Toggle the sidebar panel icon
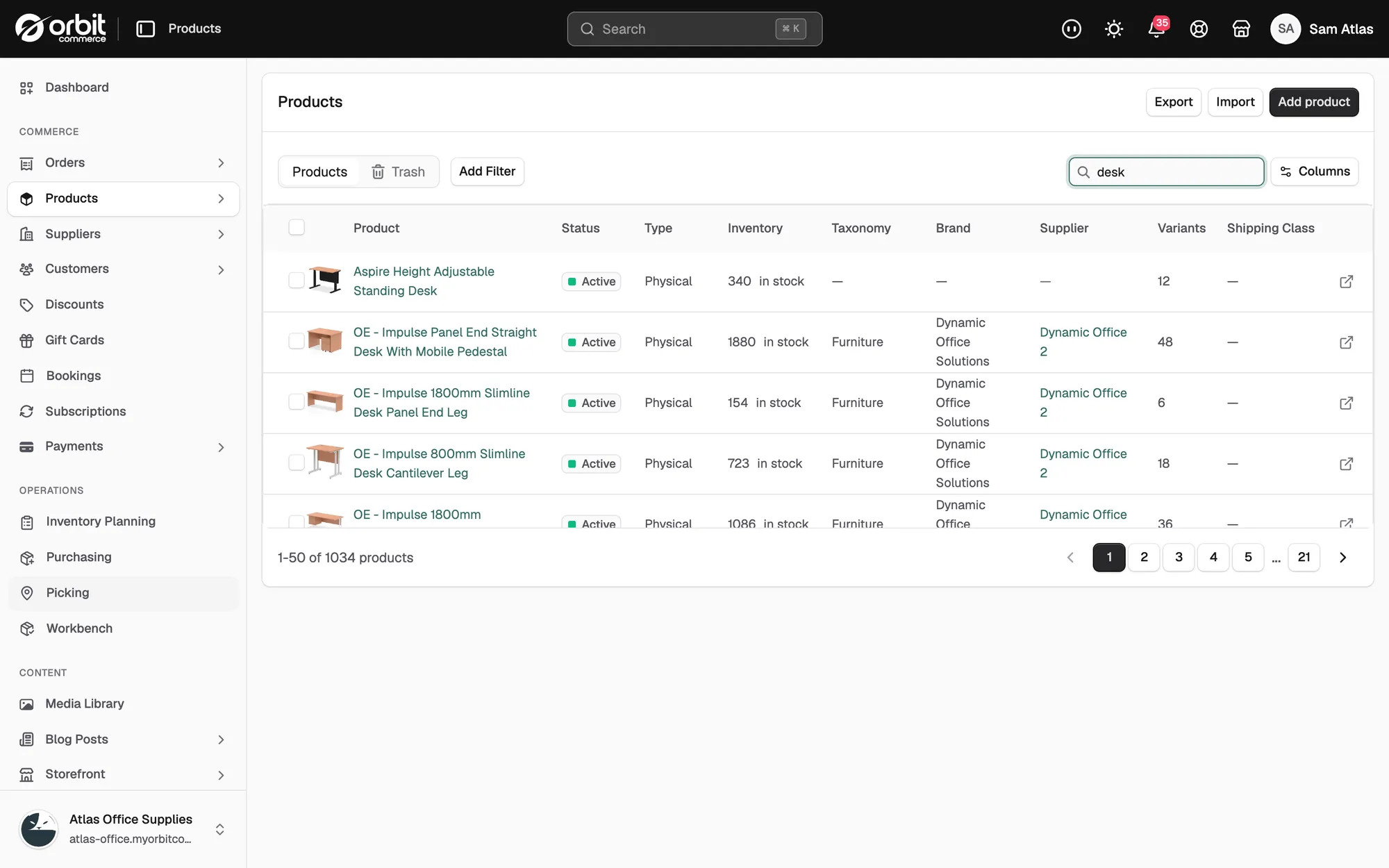 [x=145, y=28]
